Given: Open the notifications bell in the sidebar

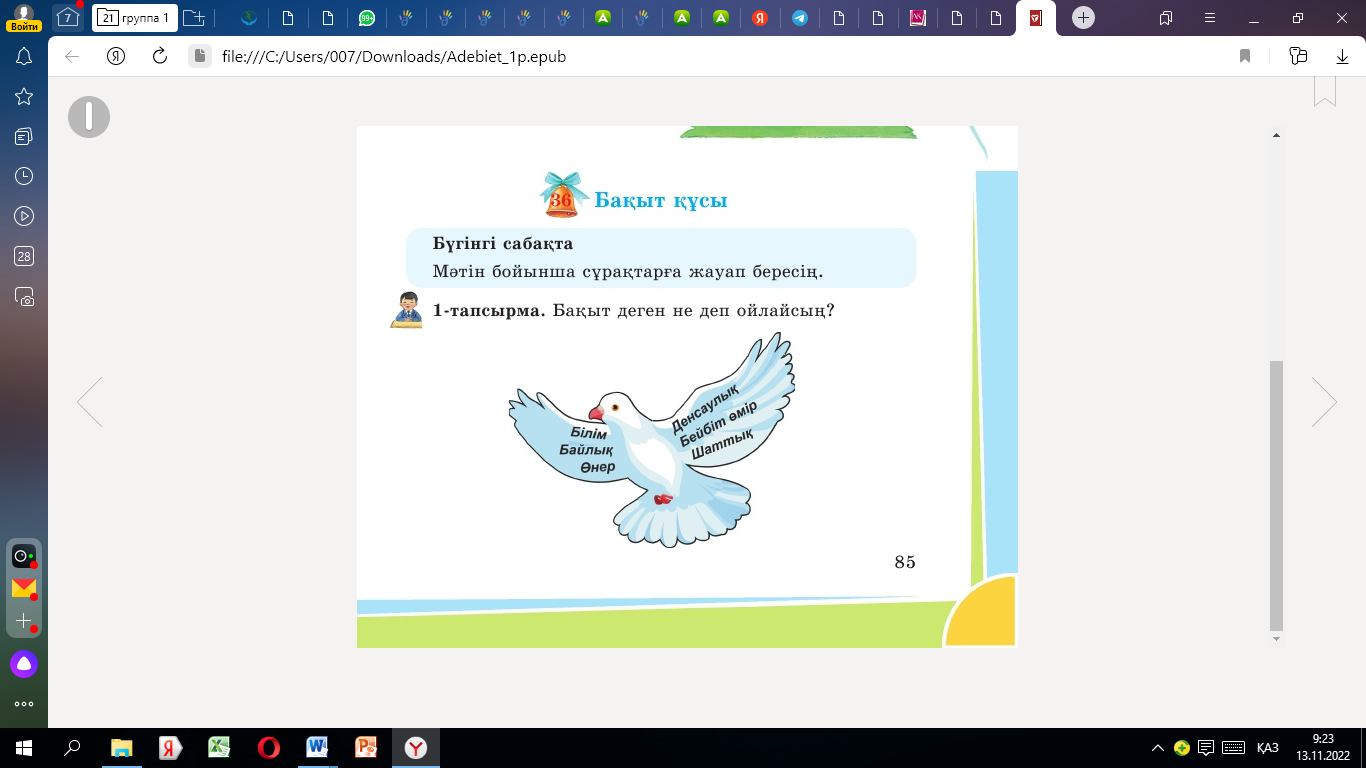Looking at the screenshot, I should tap(24, 56).
